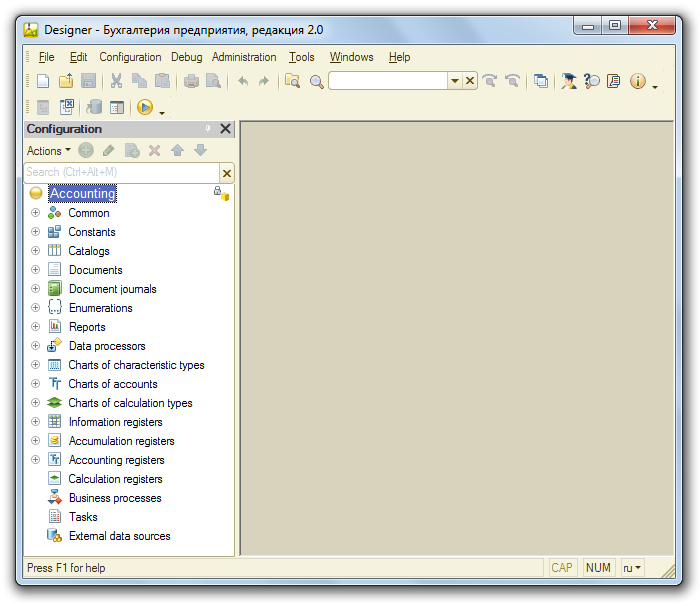Click the global search folder icon

[292, 81]
